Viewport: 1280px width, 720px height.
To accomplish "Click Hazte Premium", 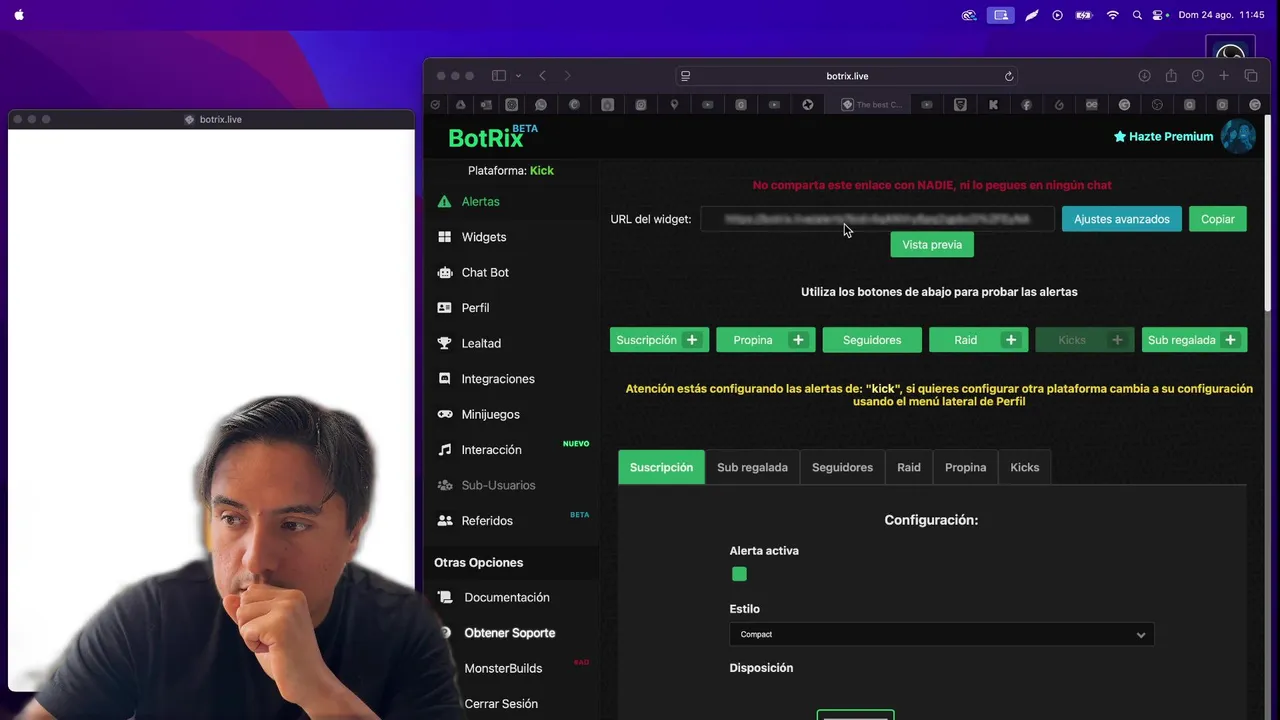I will tap(1163, 137).
